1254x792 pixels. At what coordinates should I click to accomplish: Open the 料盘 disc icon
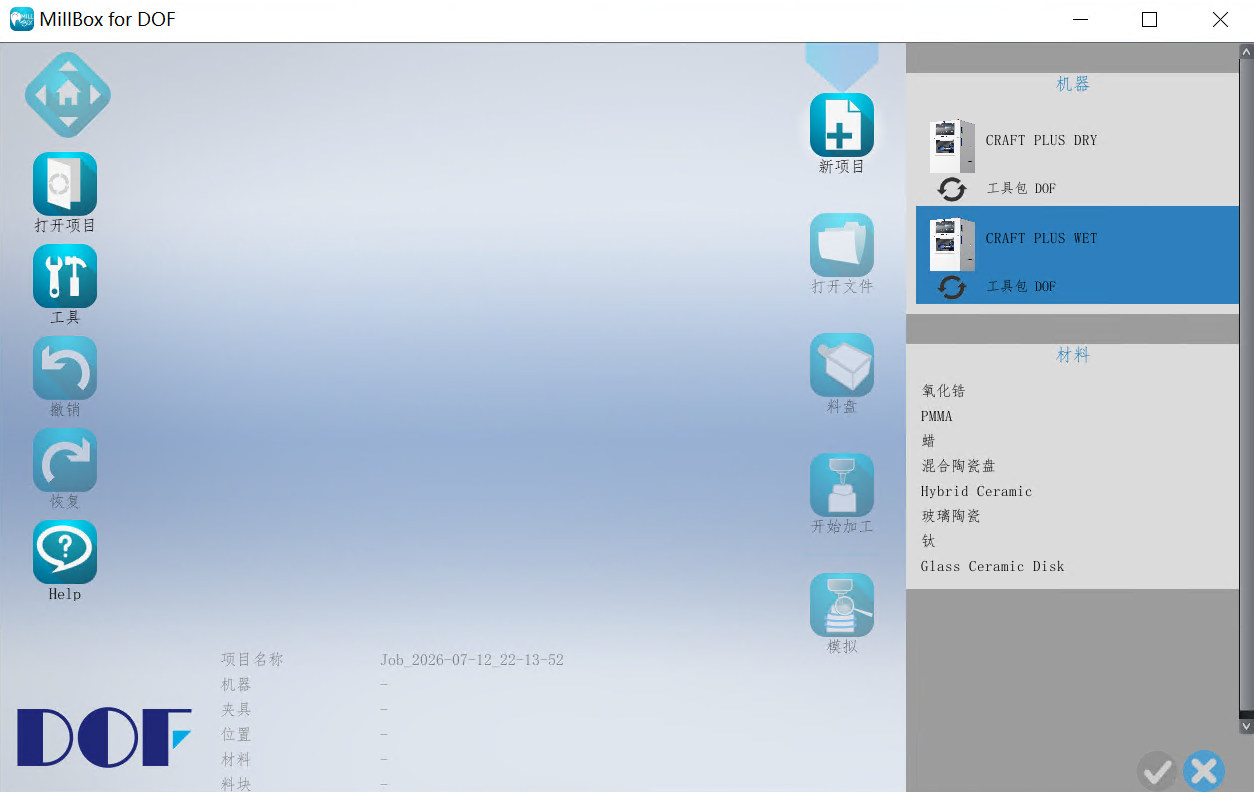point(842,365)
